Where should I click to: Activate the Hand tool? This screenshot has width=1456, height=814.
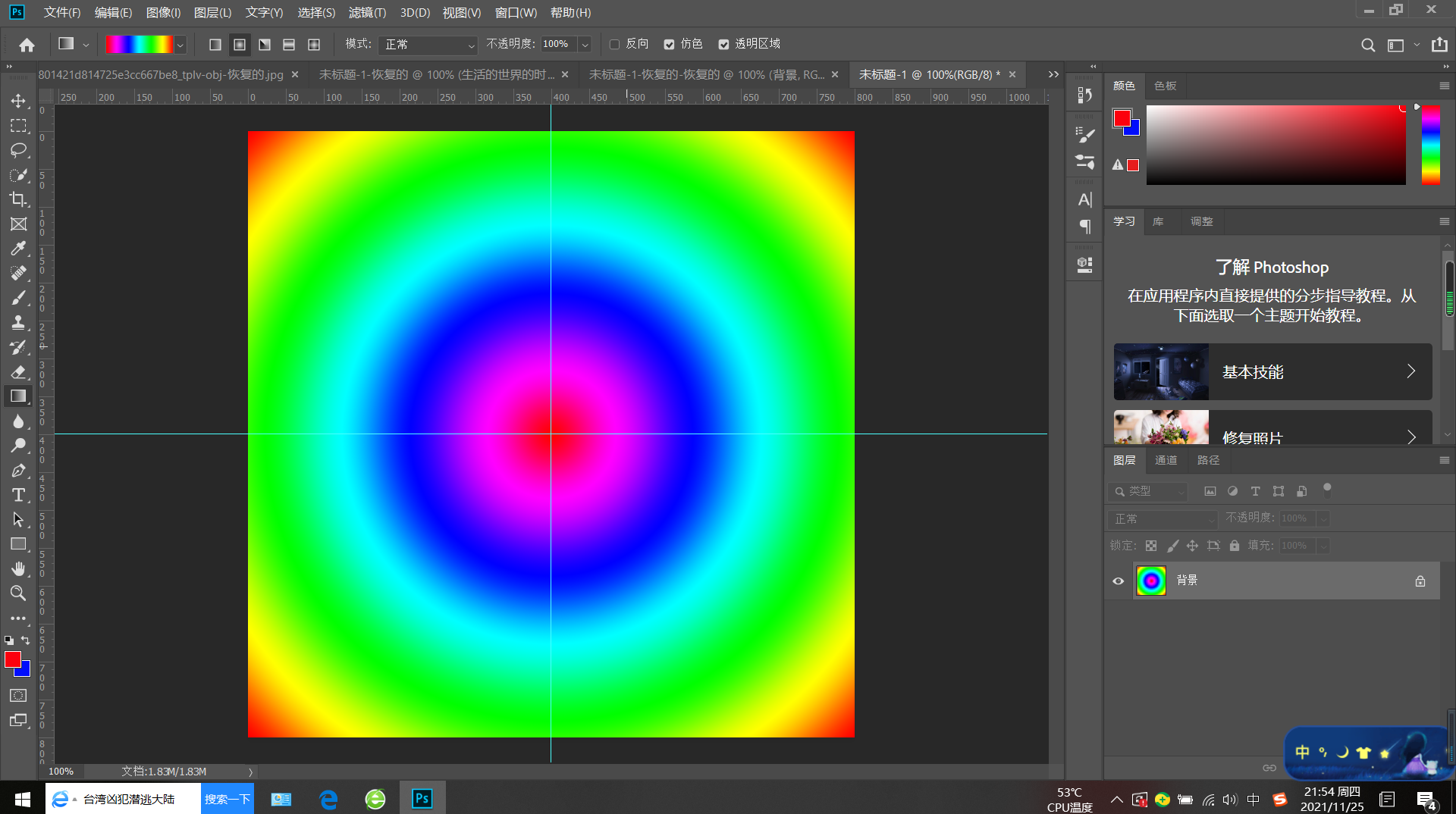tap(18, 568)
